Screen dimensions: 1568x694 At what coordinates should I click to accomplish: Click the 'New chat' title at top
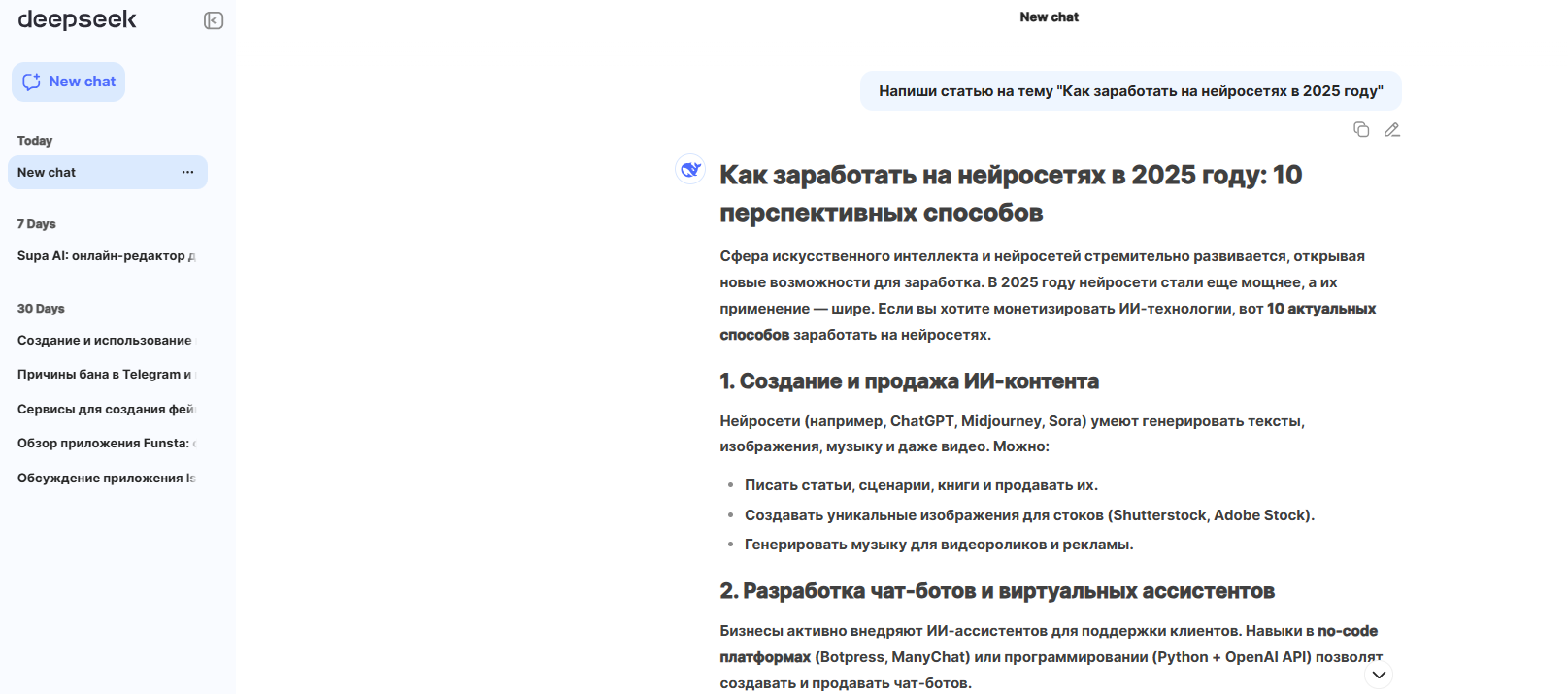[x=1049, y=17]
